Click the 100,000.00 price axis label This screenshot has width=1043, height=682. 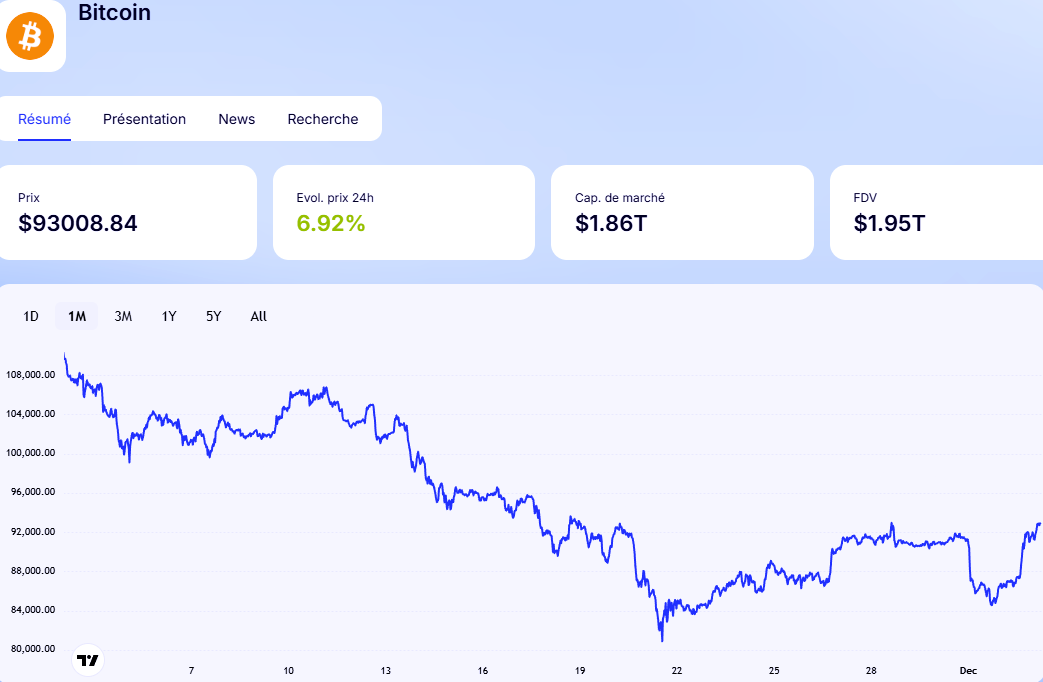[30, 453]
